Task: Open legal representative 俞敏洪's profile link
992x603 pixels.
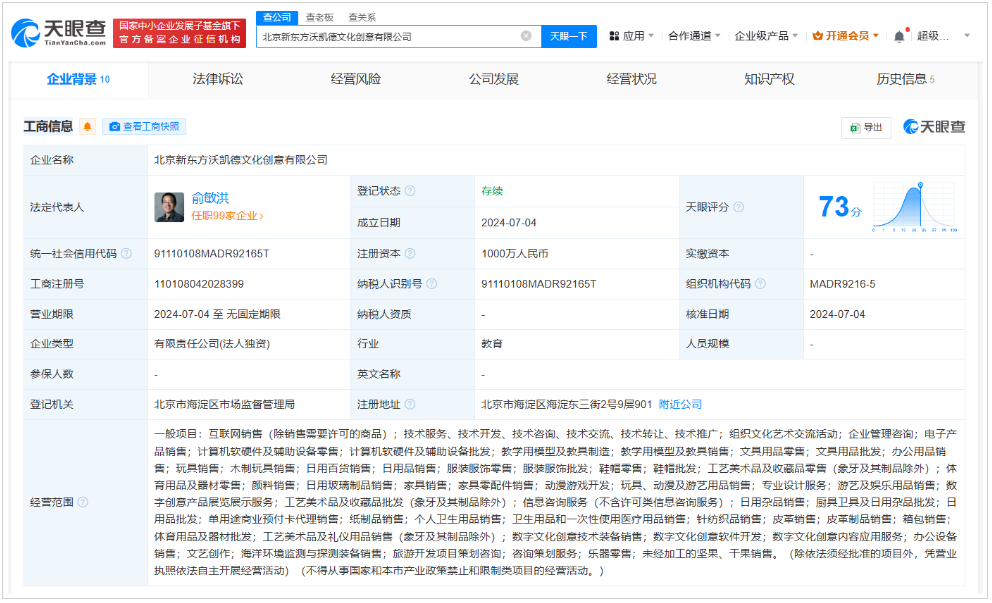Action: (x=210, y=199)
